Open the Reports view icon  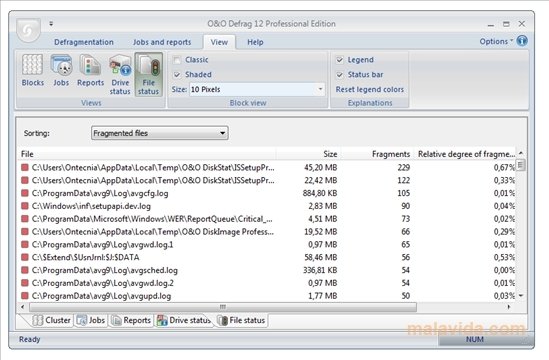(90, 70)
